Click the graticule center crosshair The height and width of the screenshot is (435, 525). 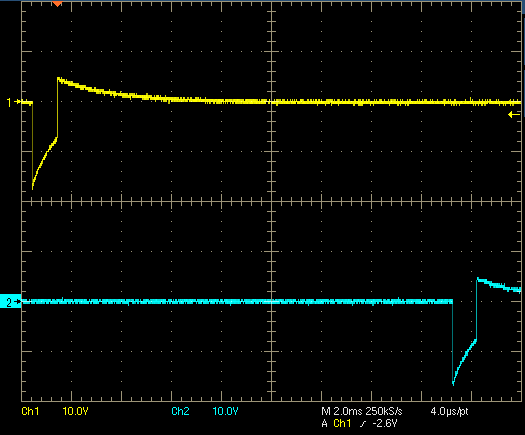pyautogui.click(x=271, y=201)
